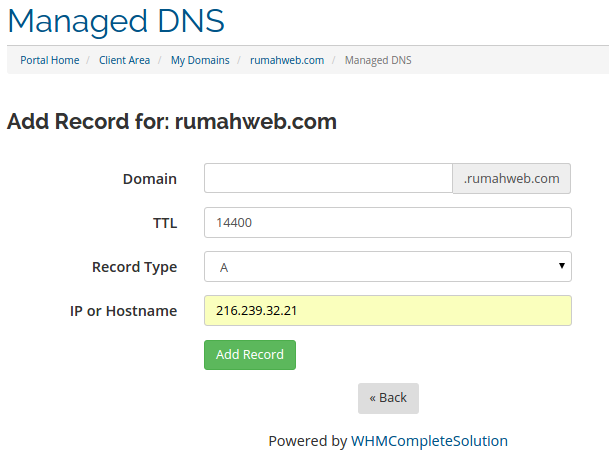The width and height of the screenshot is (609, 462).
Task: Focus the Domain input field
Action: click(x=328, y=178)
